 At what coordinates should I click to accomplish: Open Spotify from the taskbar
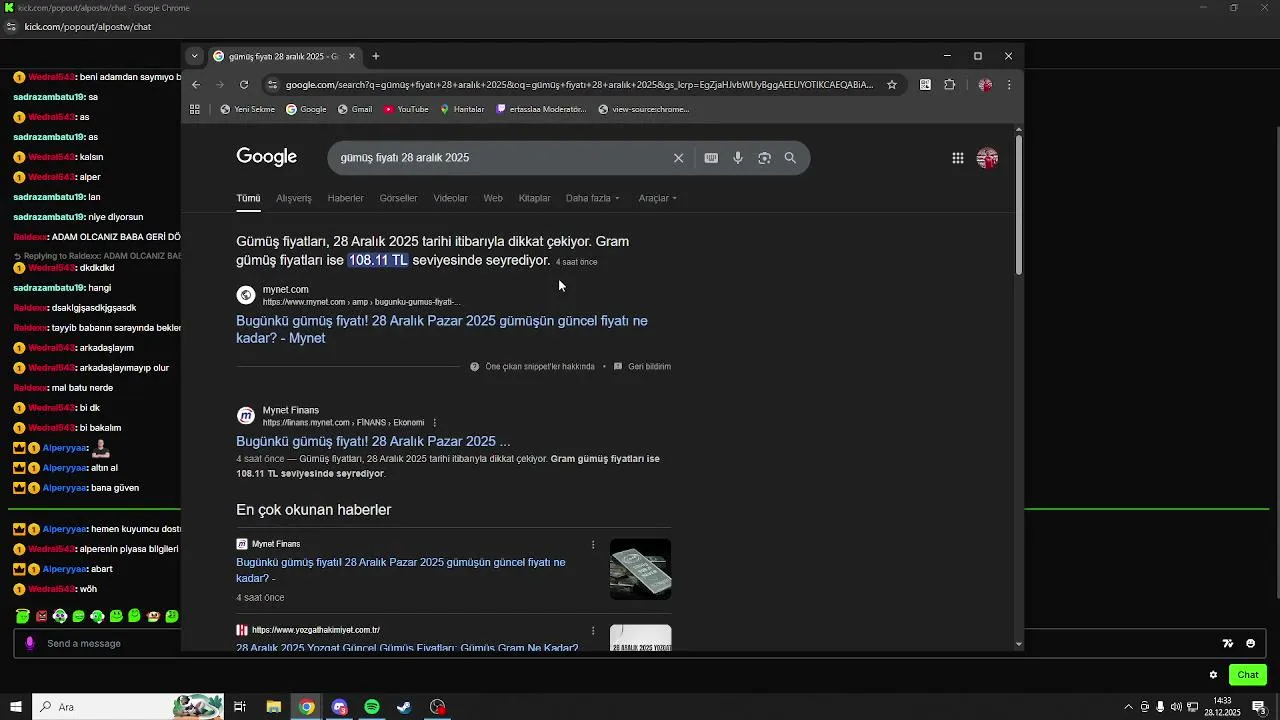(x=372, y=707)
